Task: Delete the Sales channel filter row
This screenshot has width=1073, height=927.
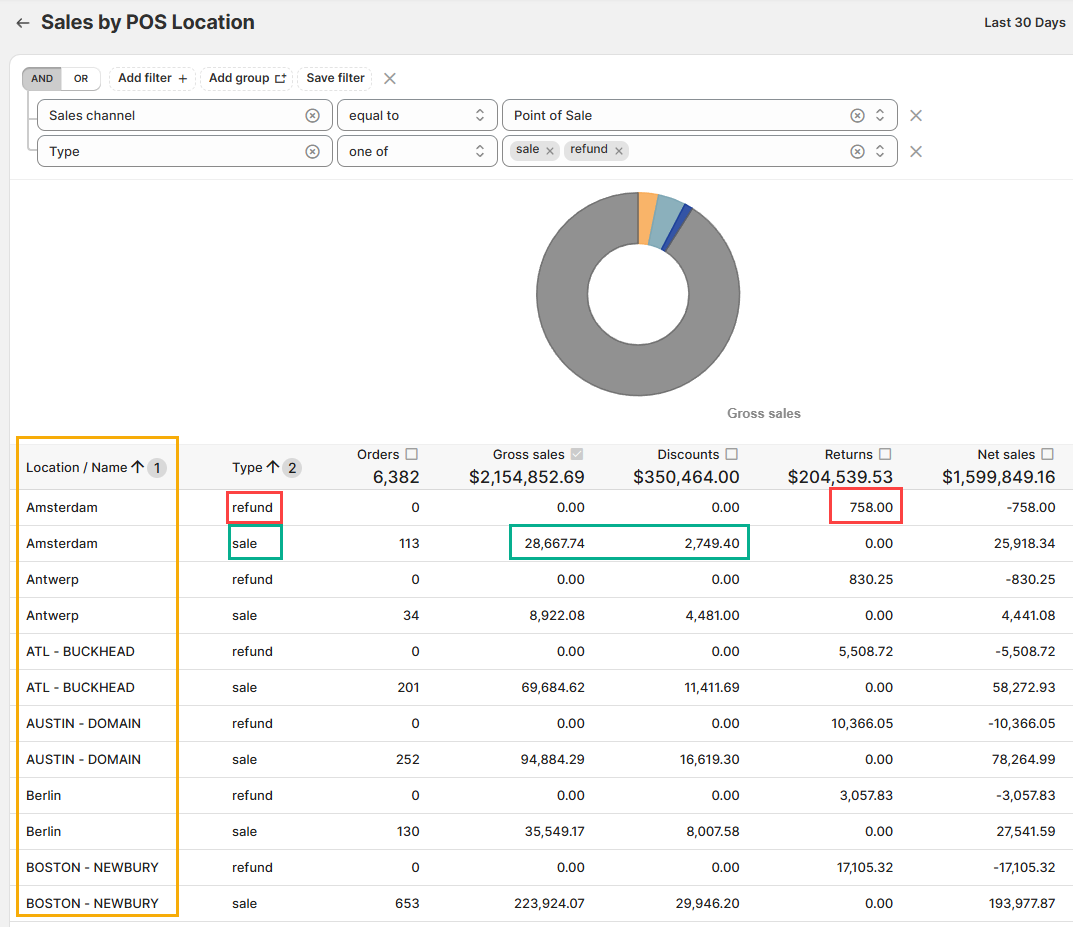Action: 915,116
